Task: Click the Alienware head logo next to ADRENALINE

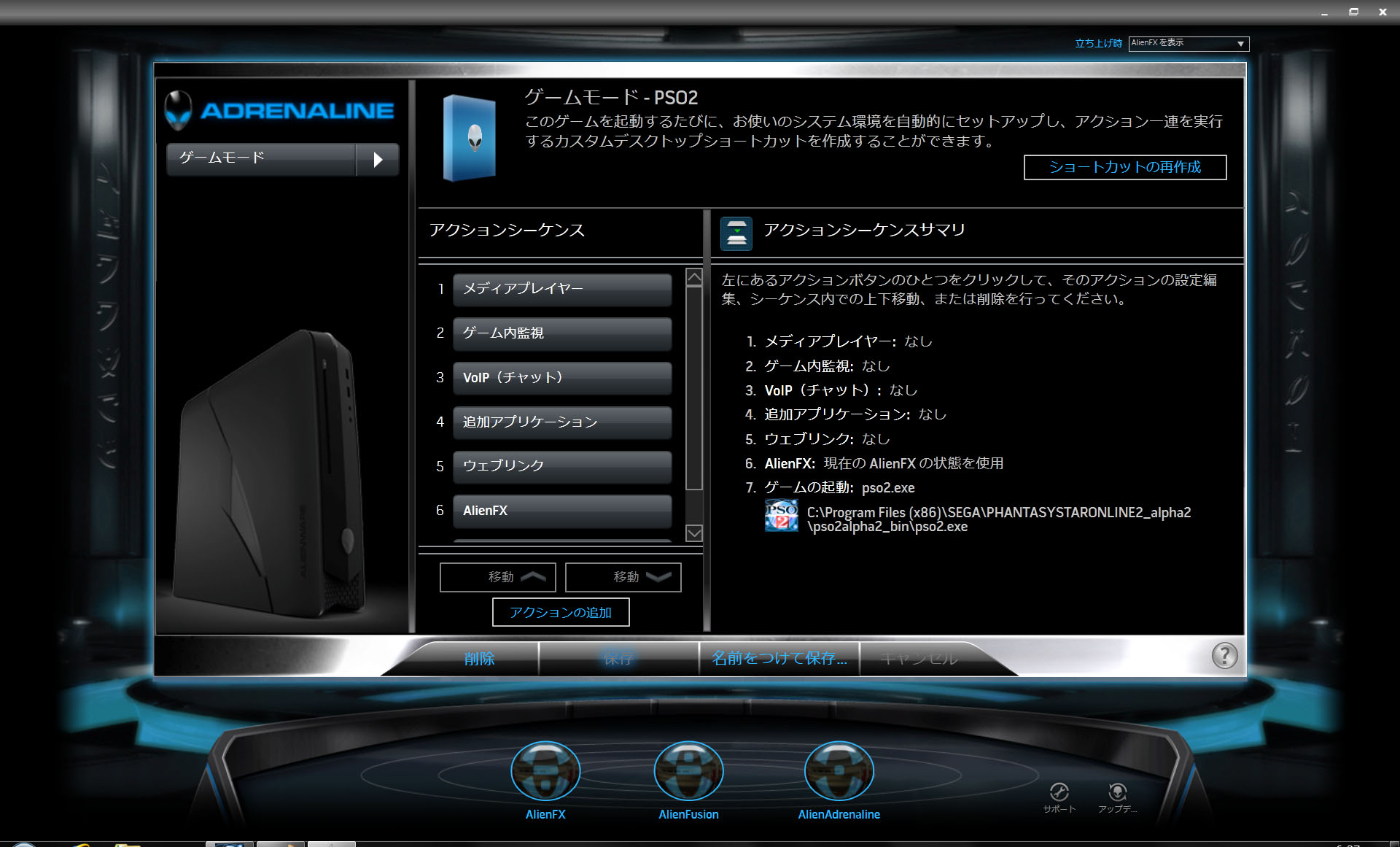Action: 178,110
